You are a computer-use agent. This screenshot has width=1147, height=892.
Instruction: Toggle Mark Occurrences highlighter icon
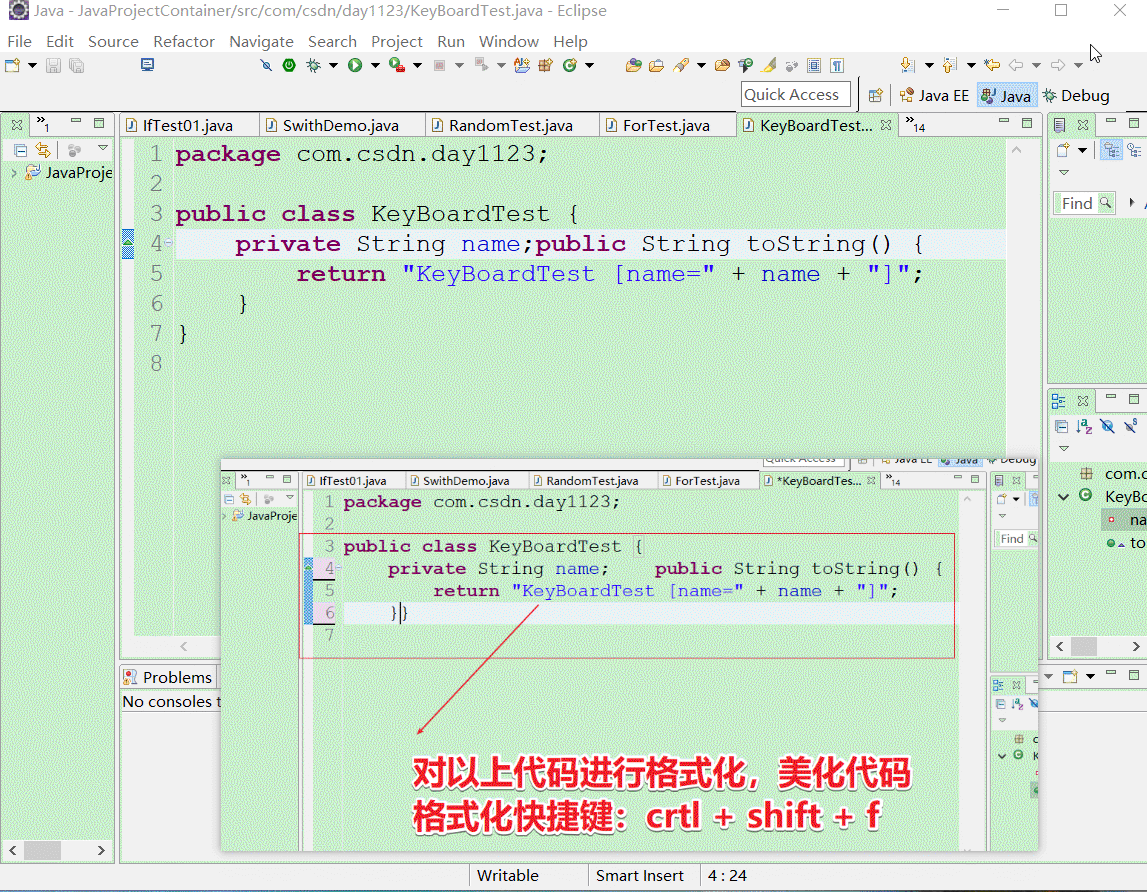769,65
